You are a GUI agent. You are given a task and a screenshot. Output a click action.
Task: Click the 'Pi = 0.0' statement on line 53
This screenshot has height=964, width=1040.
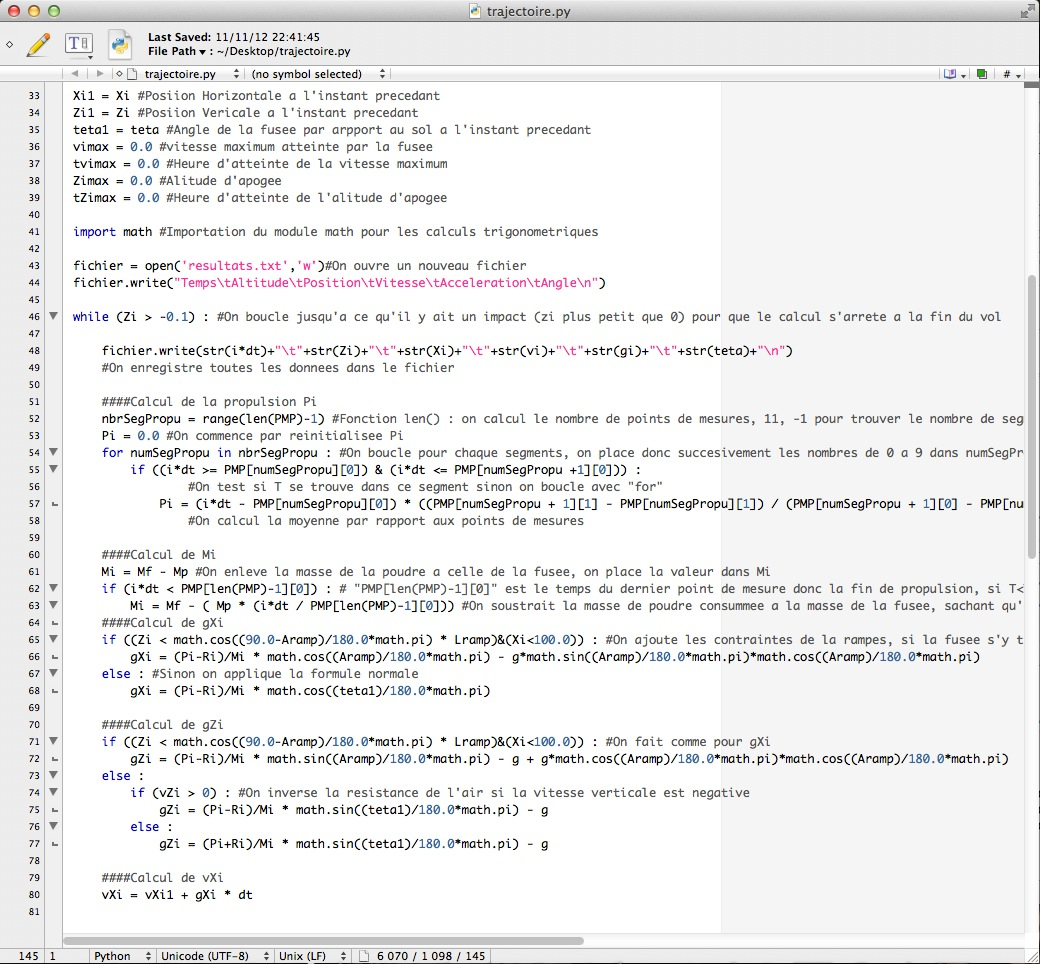coord(131,435)
